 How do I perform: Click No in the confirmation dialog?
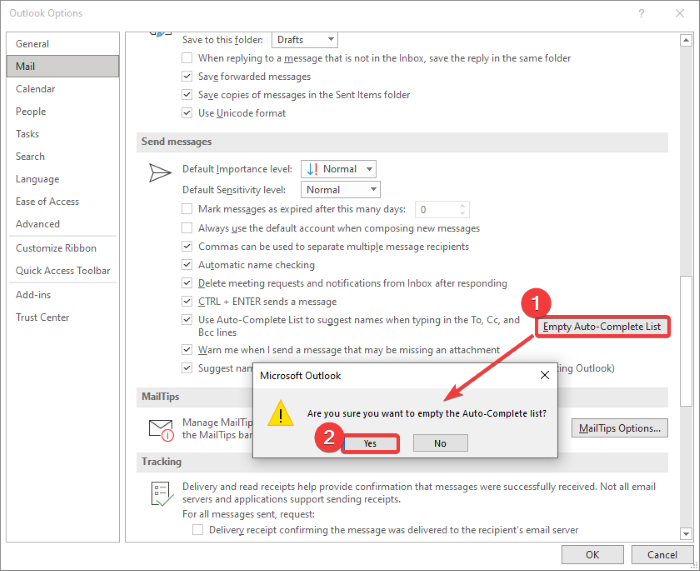[x=440, y=443]
